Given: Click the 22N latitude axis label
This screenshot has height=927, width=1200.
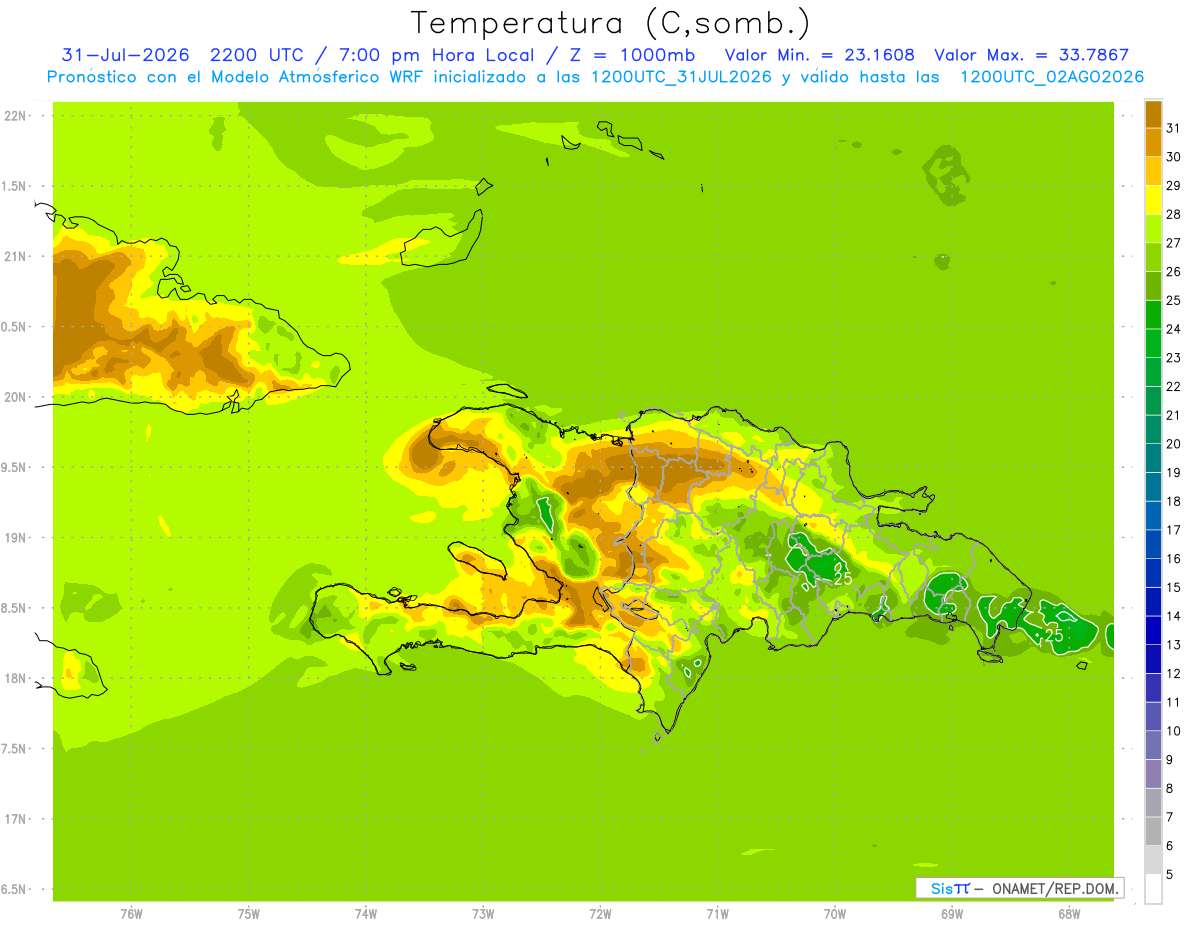Looking at the screenshot, I should click(x=15, y=116).
